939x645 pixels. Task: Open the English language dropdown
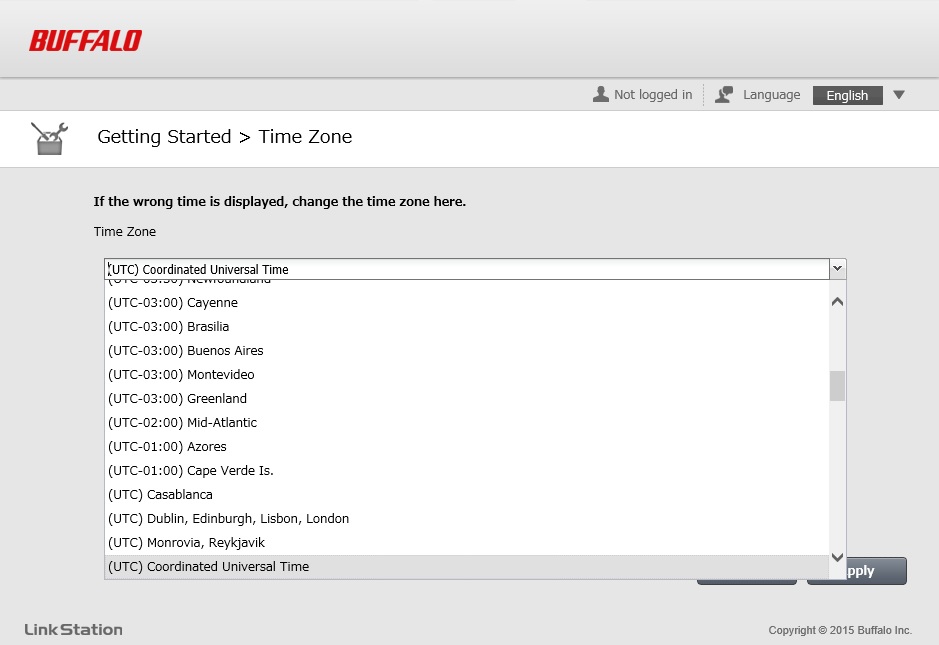click(847, 95)
